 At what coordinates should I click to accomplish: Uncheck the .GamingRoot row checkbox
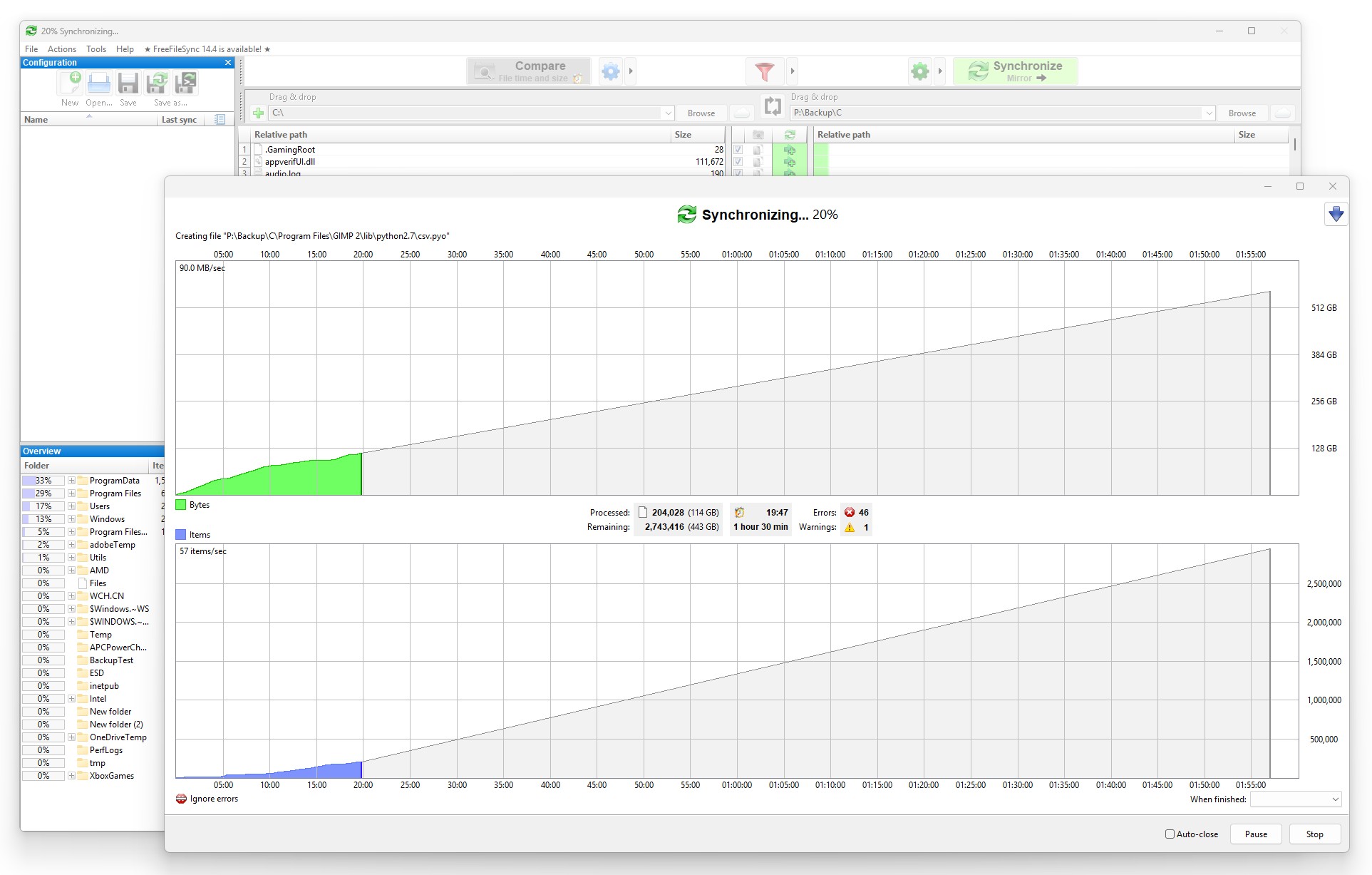(x=738, y=150)
